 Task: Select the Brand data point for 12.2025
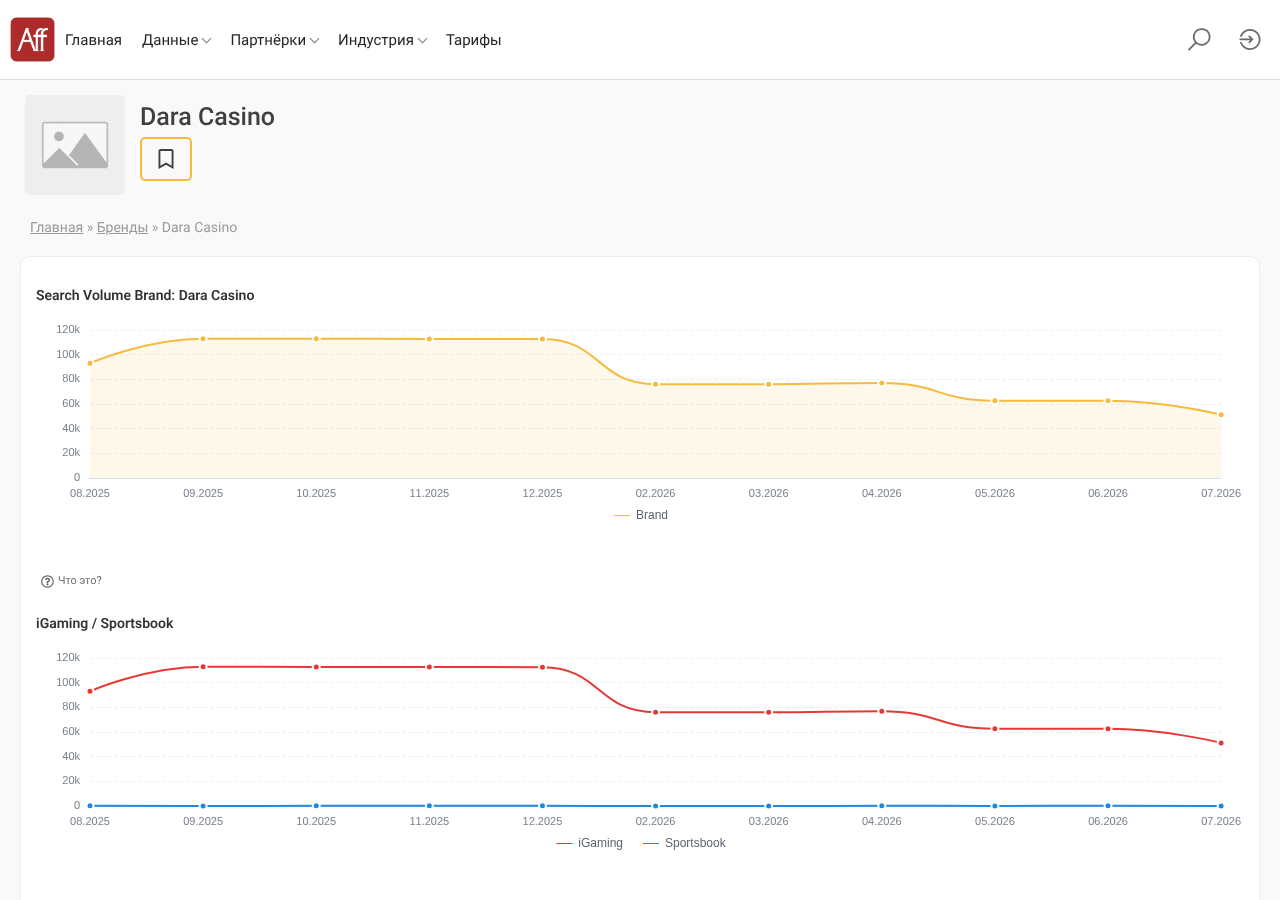[x=543, y=339]
